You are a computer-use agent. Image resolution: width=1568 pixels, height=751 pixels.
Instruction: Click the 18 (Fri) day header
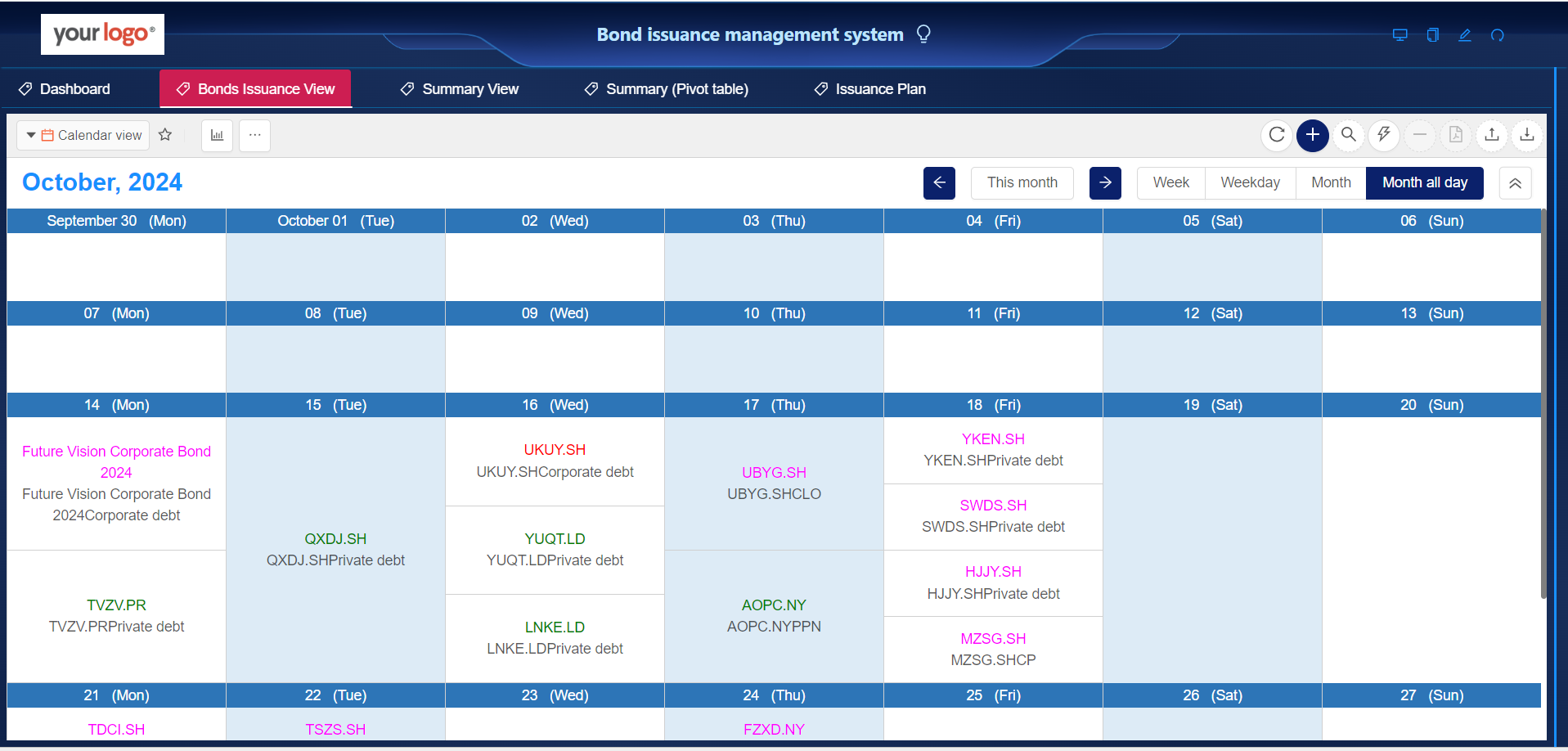pyautogui.click(x=993, y=405)
